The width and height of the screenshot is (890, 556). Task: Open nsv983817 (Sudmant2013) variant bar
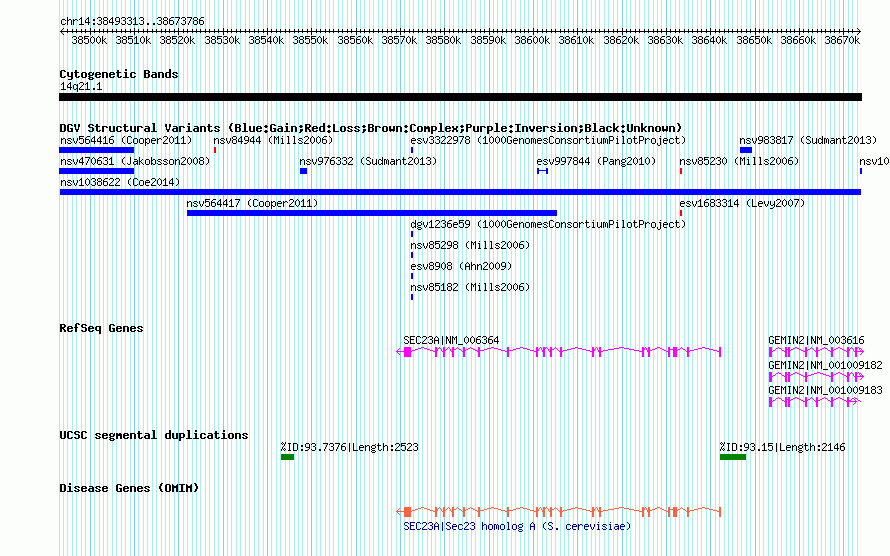[x=746, y=150]
